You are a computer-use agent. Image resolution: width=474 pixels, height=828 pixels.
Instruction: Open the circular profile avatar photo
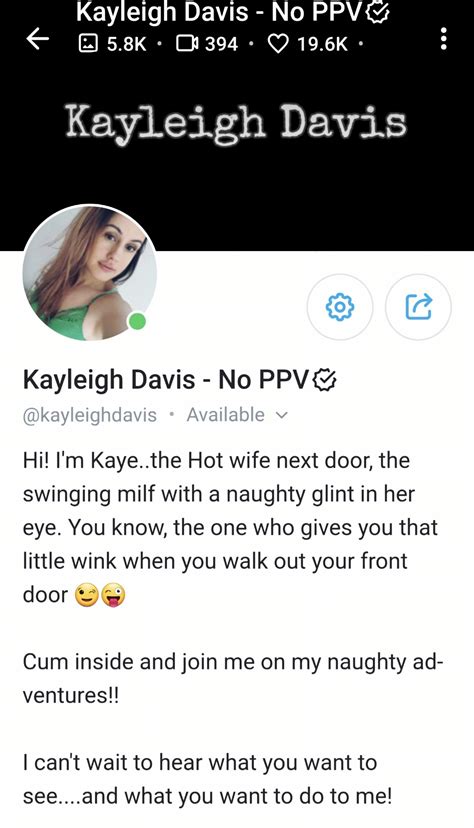pos(90,272)
